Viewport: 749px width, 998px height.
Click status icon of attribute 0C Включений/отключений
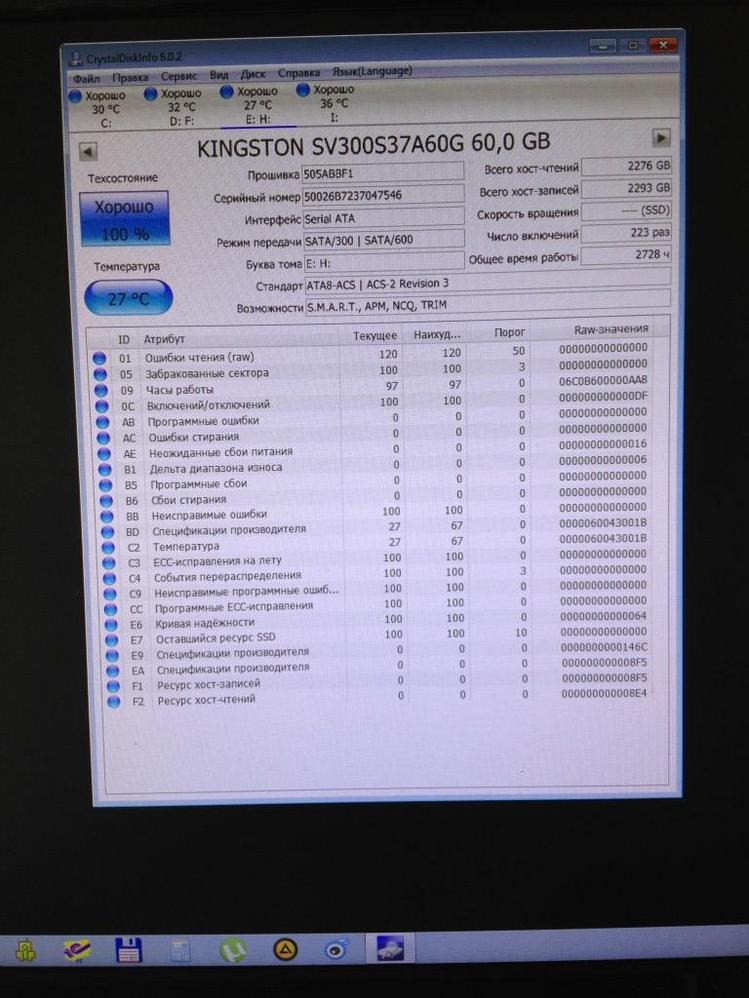pos(102,406)
